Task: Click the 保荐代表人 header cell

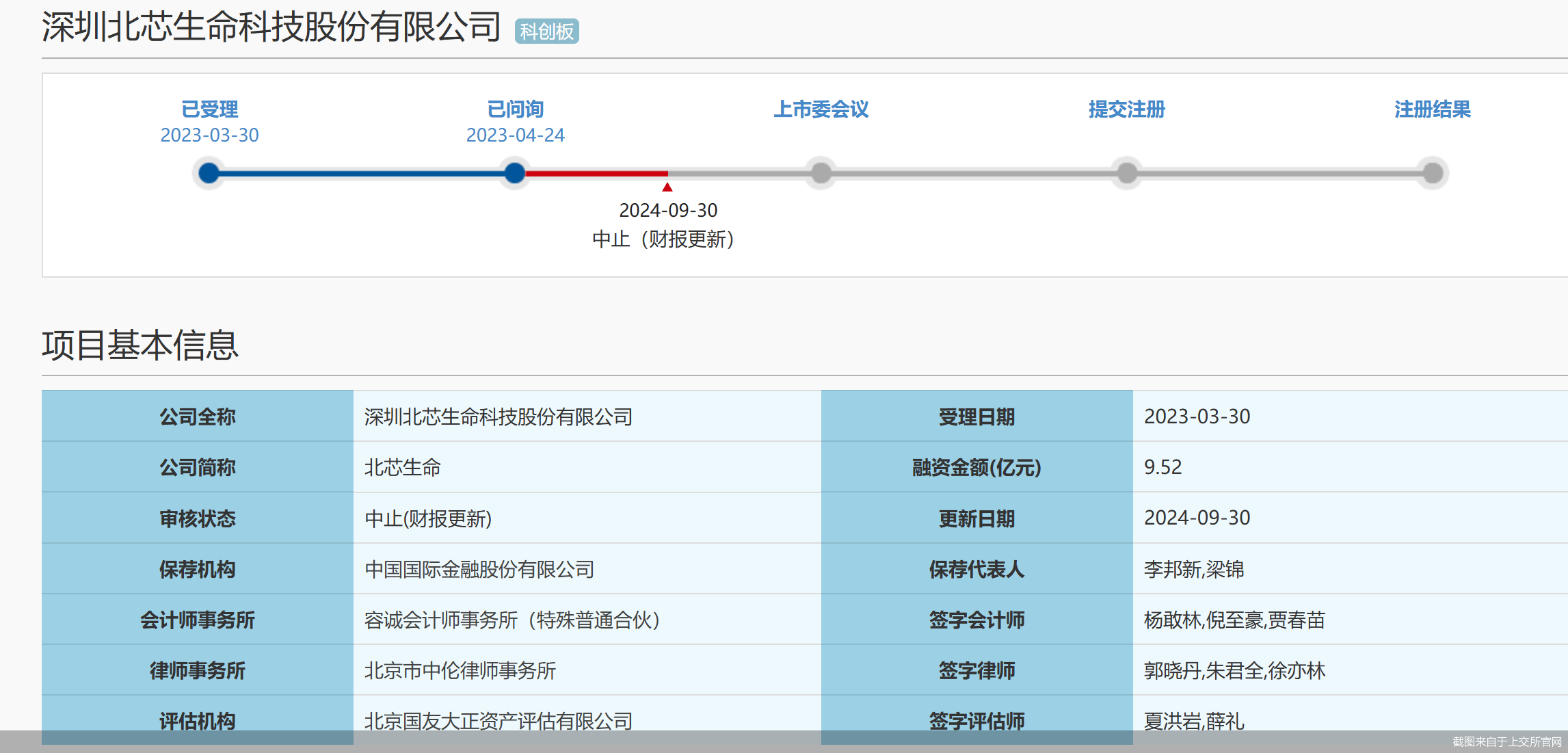Action: 976,568
